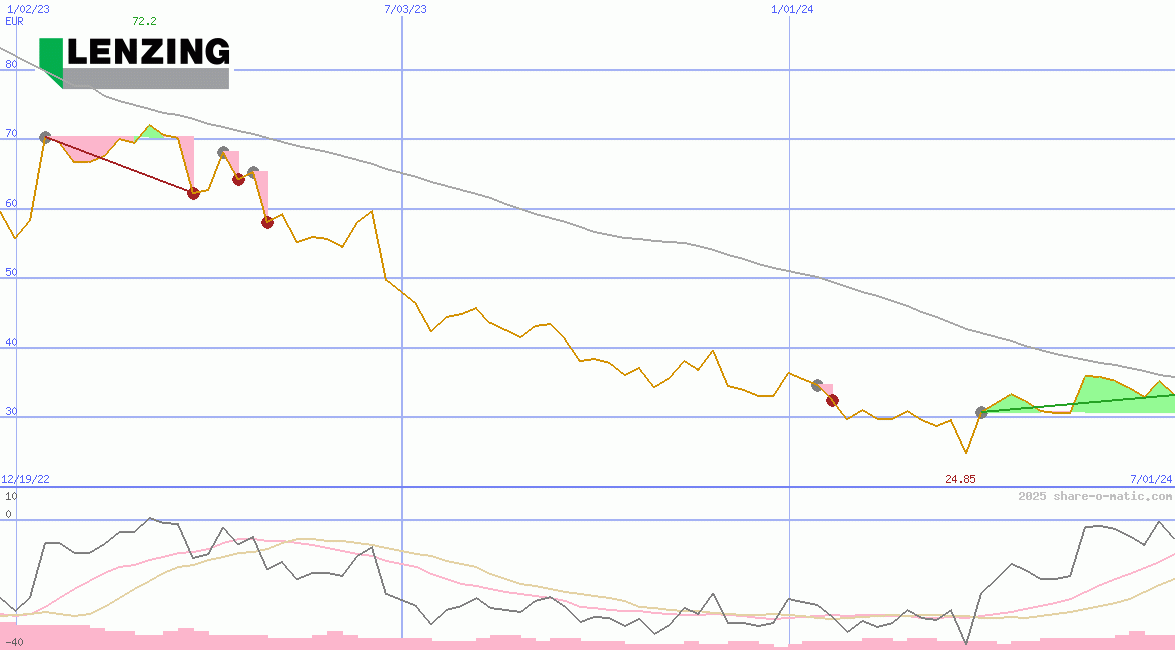Select the 1/01/24 date label

pyautogui.click(x=792, y=9)
